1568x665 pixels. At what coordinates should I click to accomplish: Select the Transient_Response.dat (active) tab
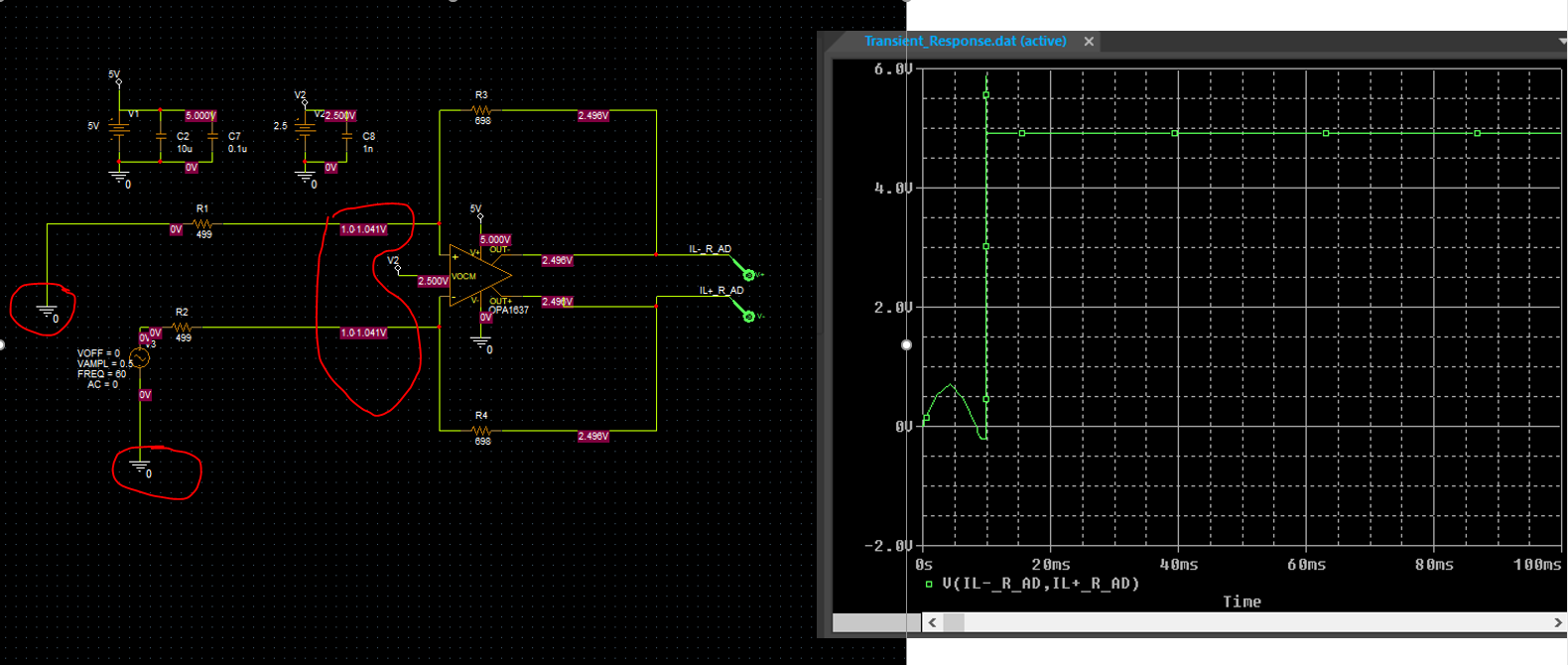(965, 41)
